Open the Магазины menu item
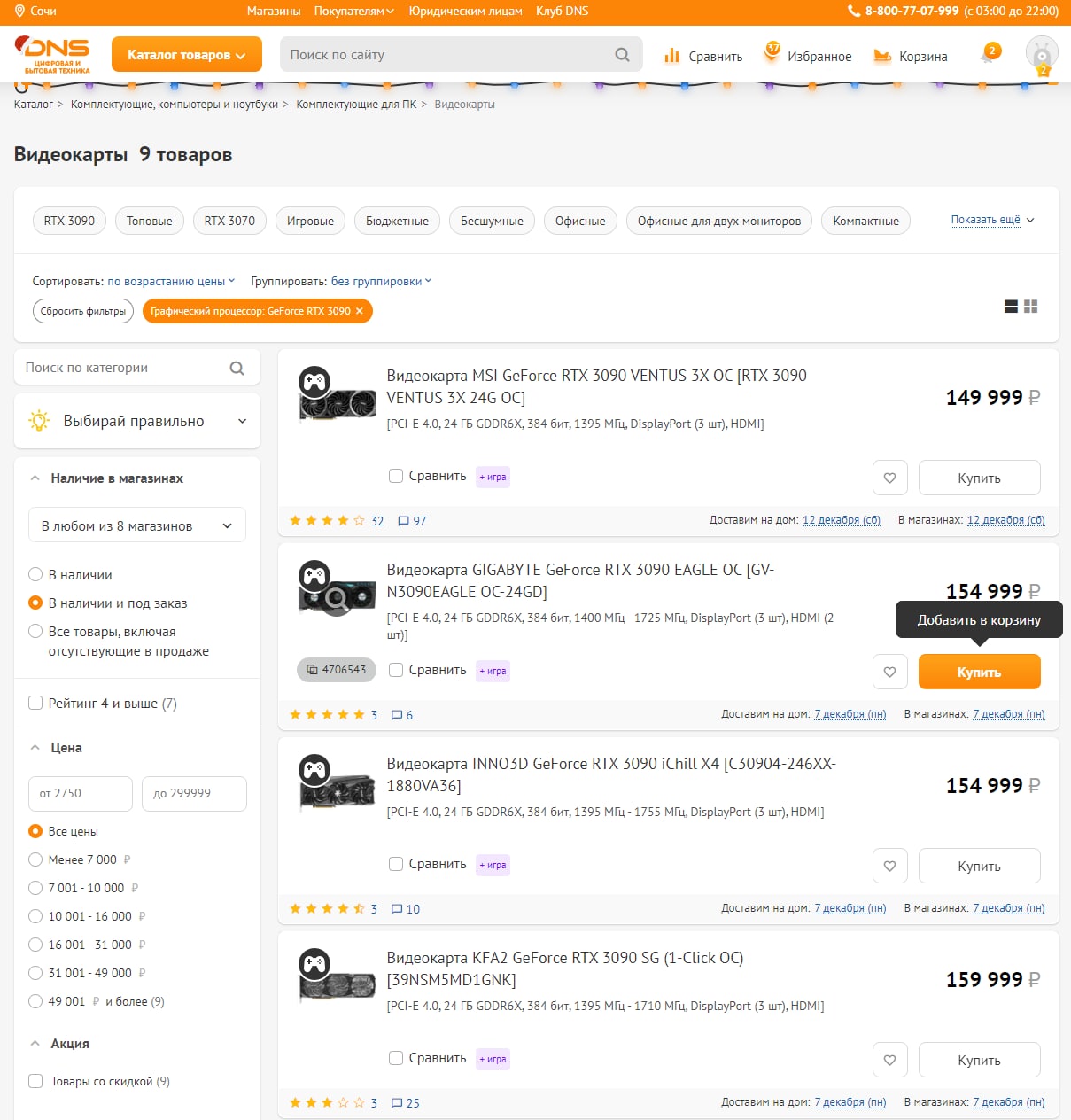Screen dimensions: 1071x1120 tap(274, 11)
